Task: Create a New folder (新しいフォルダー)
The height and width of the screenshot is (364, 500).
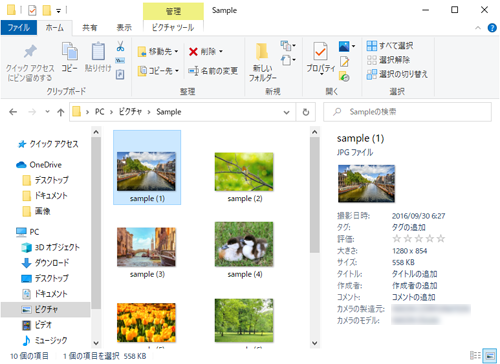Action: [x=263, y=63]
